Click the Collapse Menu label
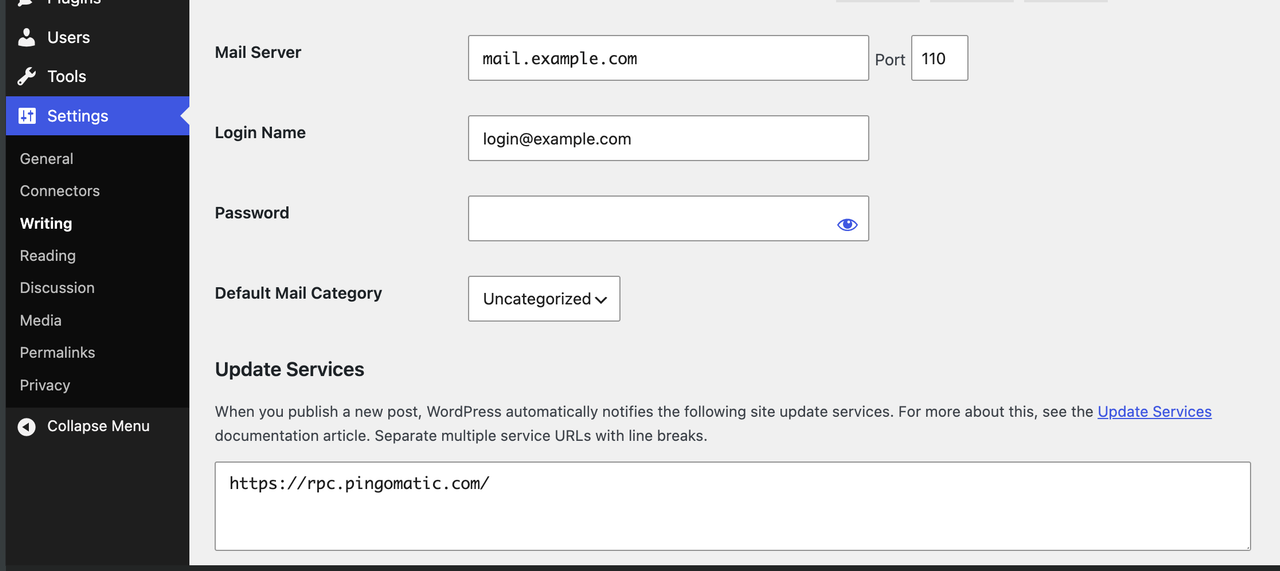The image size is (1280, 571). [98, 426]
